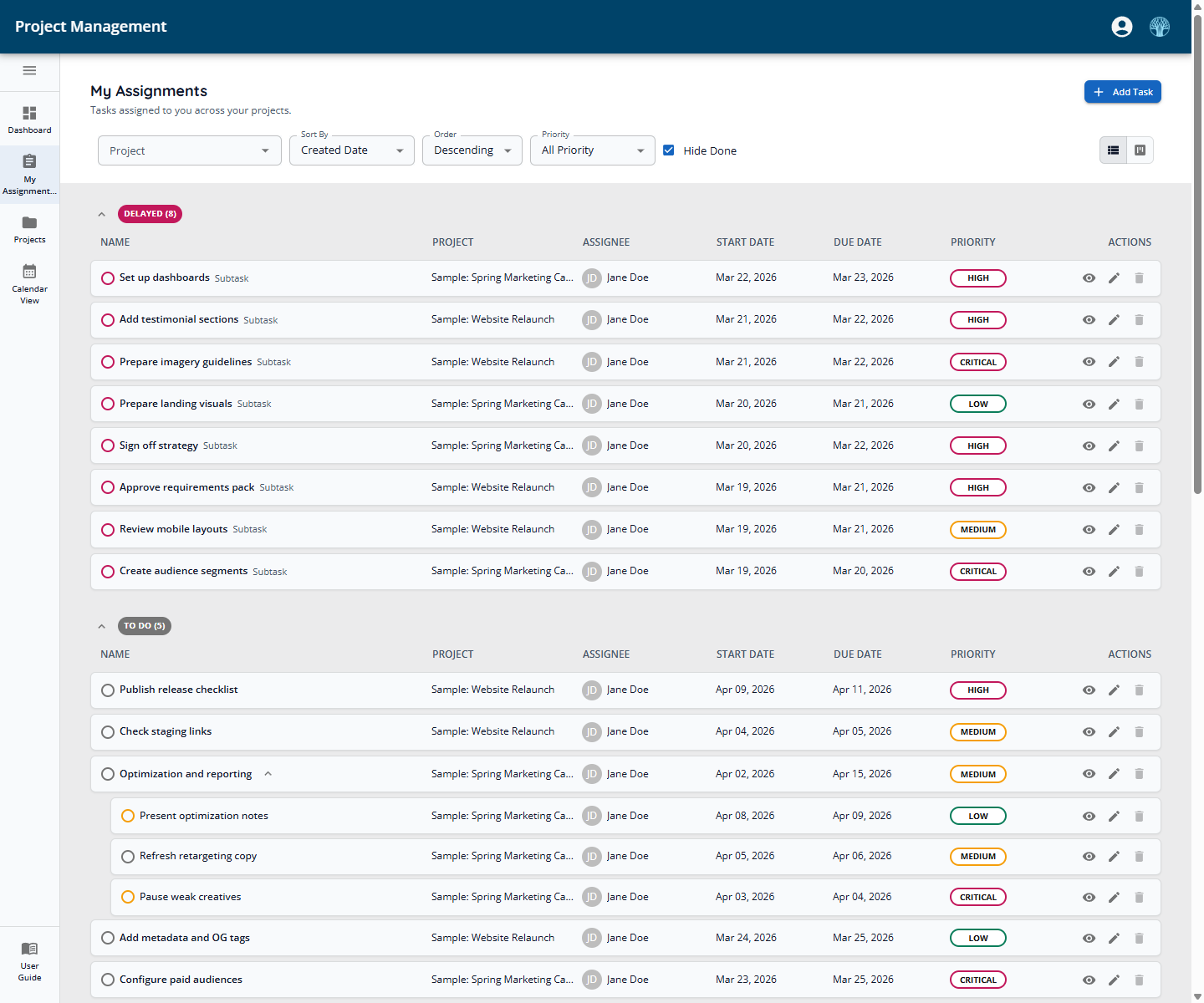Image resolution: width=1204 pixels, height=1003 pixels.
Task: Click the tree logo icon in header
Action: coord(1160,27)
